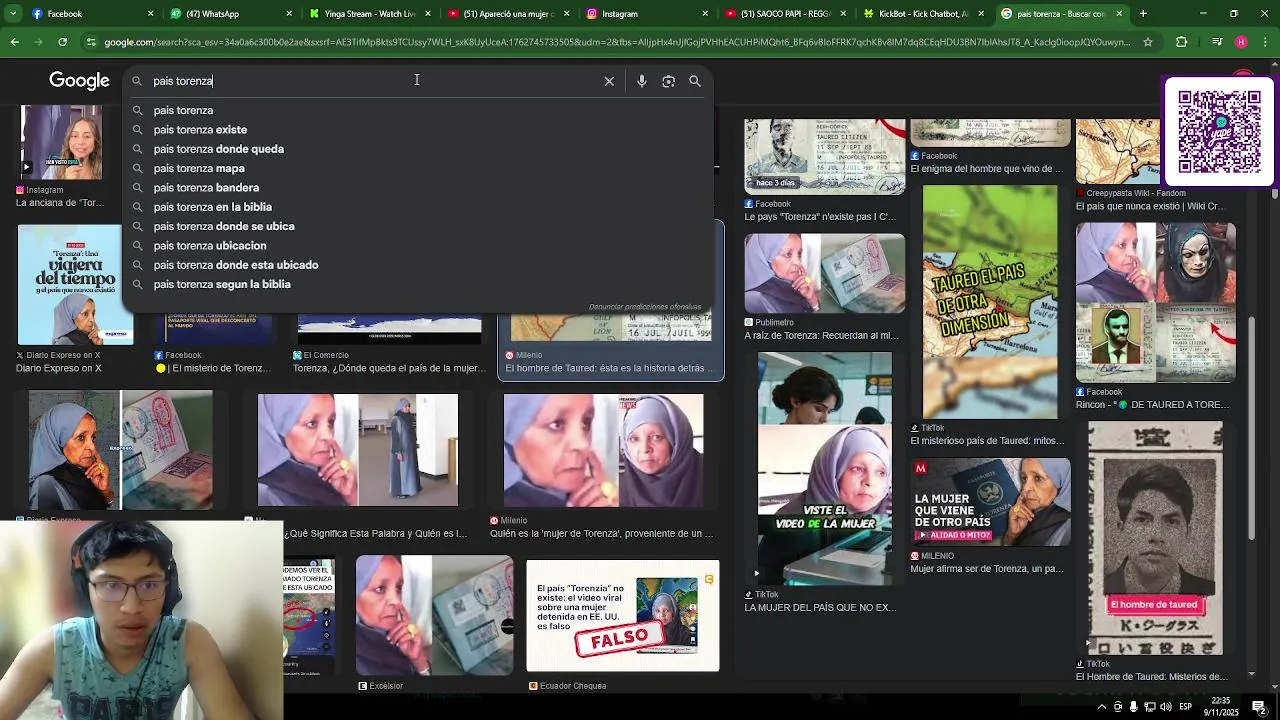Select suggestion 'pais torenza bandera'
This screenshot has height=720, width=1280.
pyautogui.click(x=206, y=188)
